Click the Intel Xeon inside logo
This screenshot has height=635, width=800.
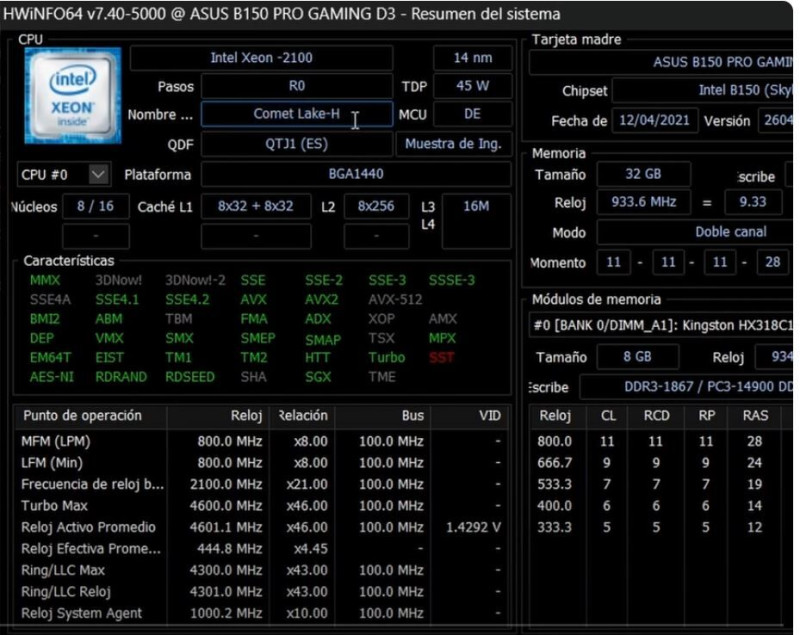pos(73,96)
